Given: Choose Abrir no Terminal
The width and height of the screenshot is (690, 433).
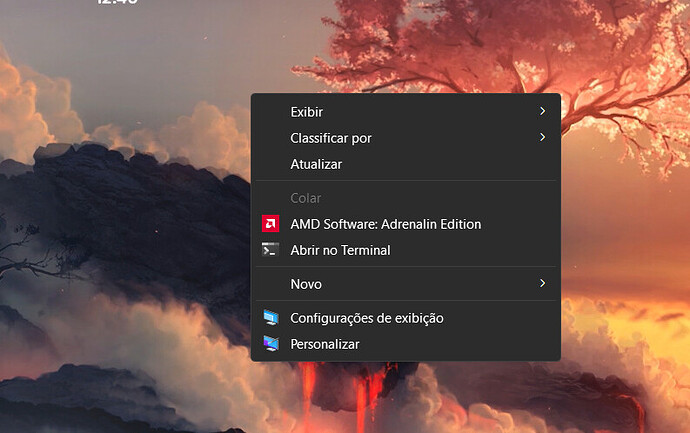Looking at the screenshot, I should (x=340, y=250).
